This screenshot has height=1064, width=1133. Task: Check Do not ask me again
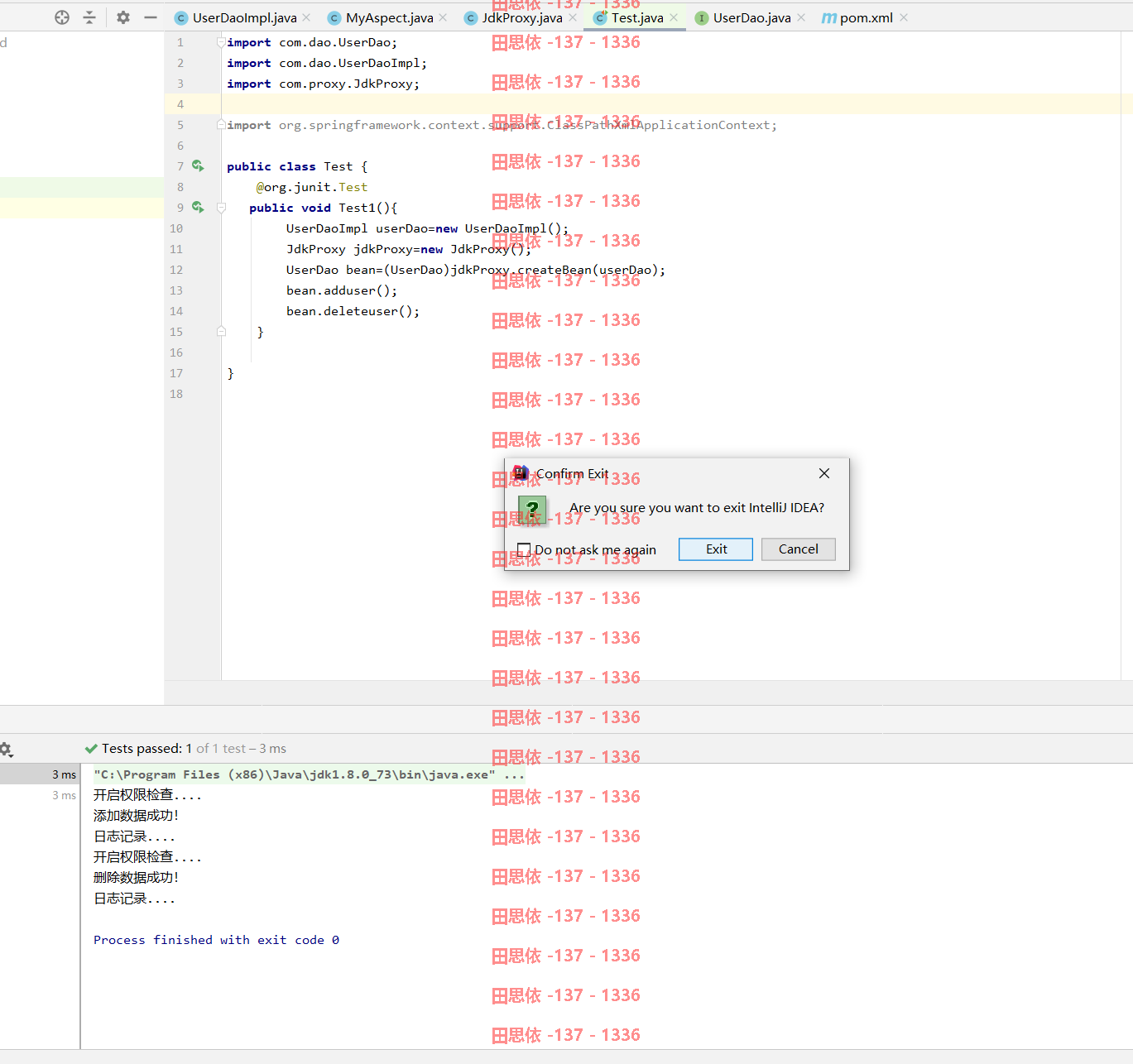524,549
